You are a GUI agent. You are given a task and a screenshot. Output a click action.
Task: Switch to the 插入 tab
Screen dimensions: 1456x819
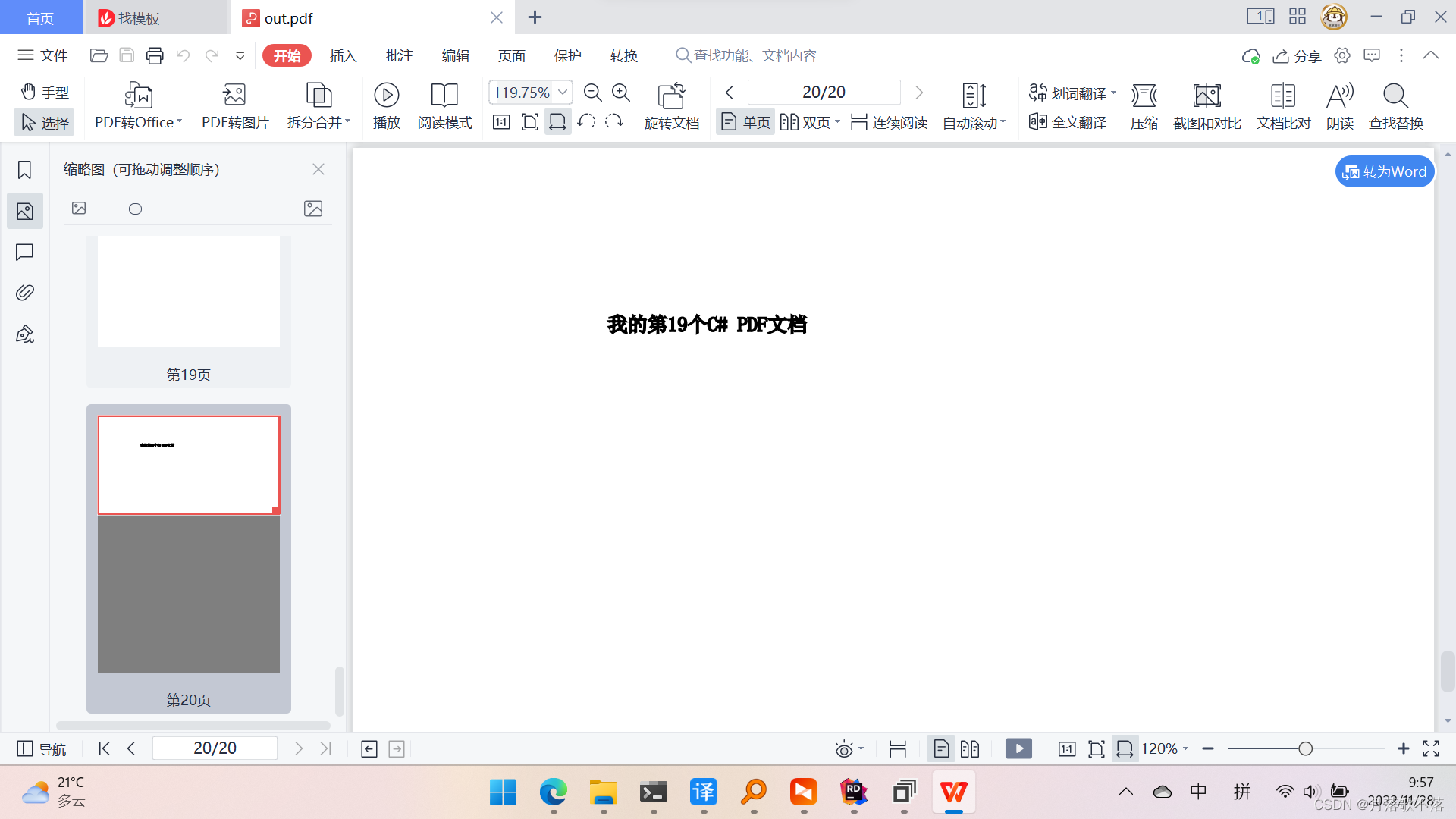343,55
